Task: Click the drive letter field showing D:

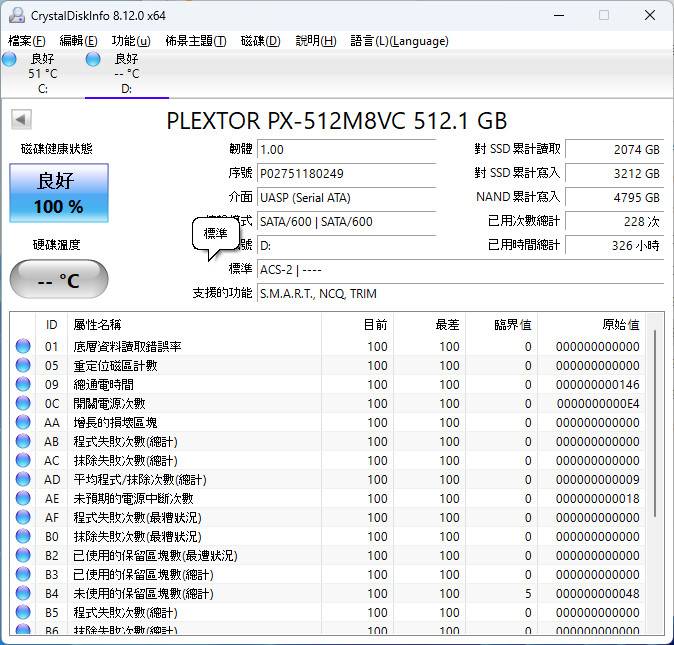Action: (346, 246)
